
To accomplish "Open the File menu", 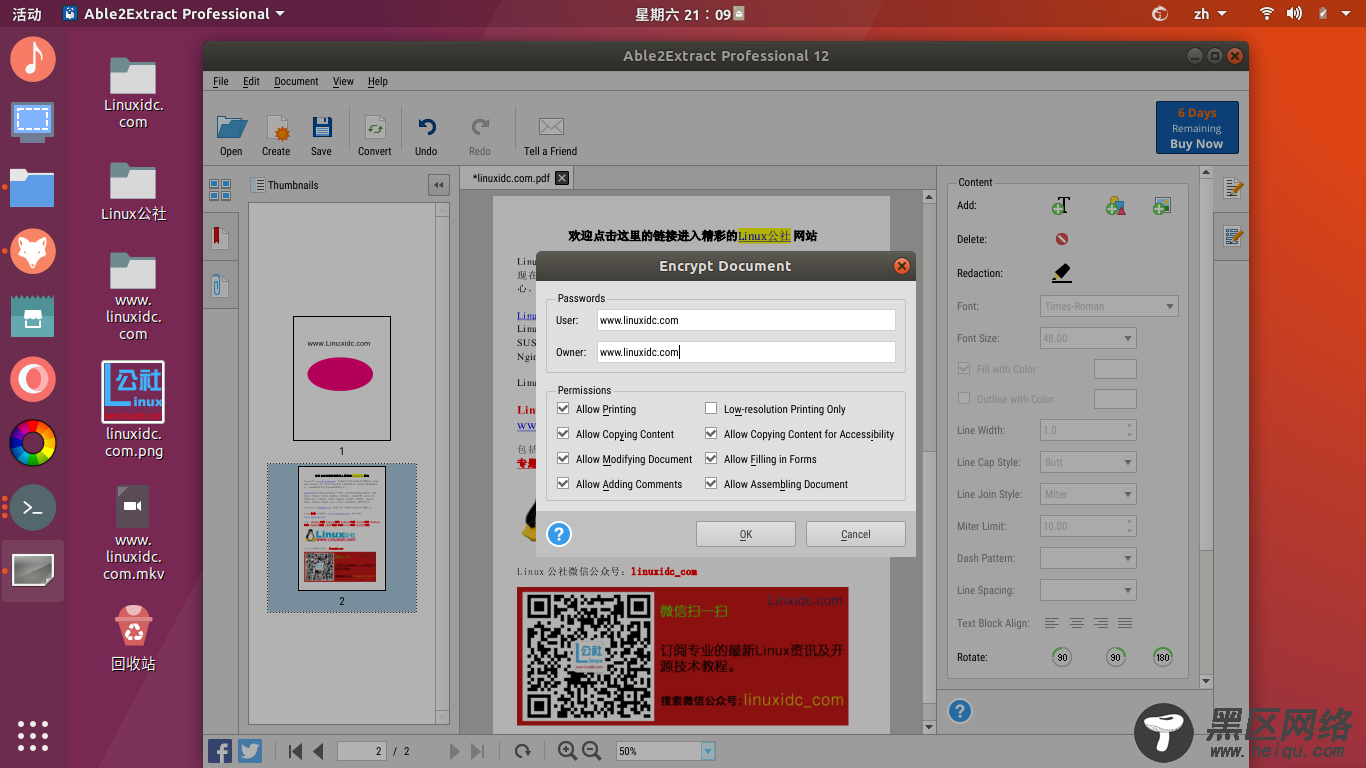I will coord(221,81).
